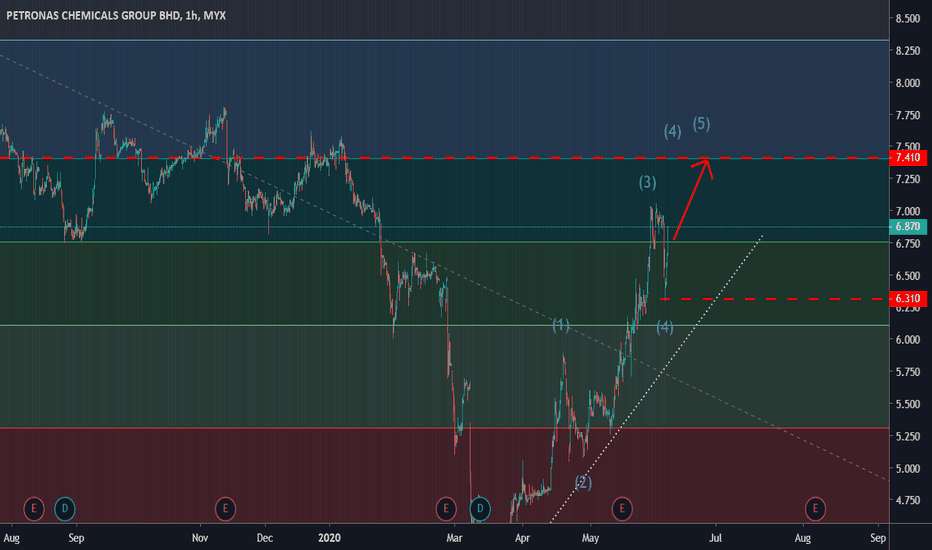This screenshot has width=932, height=550.
Task: Click the 8.000 price axis label
Action: [908, 83]
